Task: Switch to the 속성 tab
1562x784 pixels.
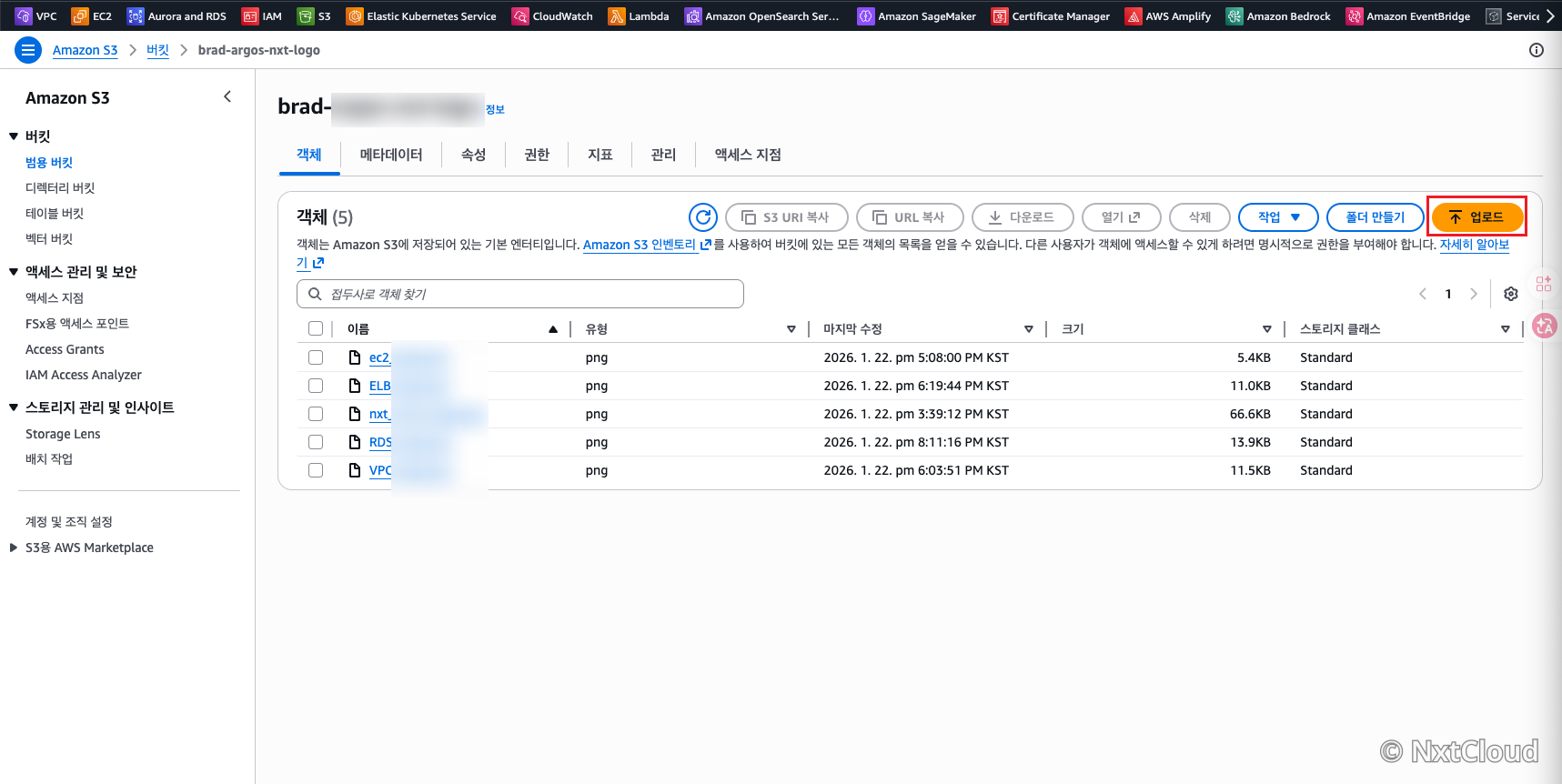Action: tap(473, 155)
